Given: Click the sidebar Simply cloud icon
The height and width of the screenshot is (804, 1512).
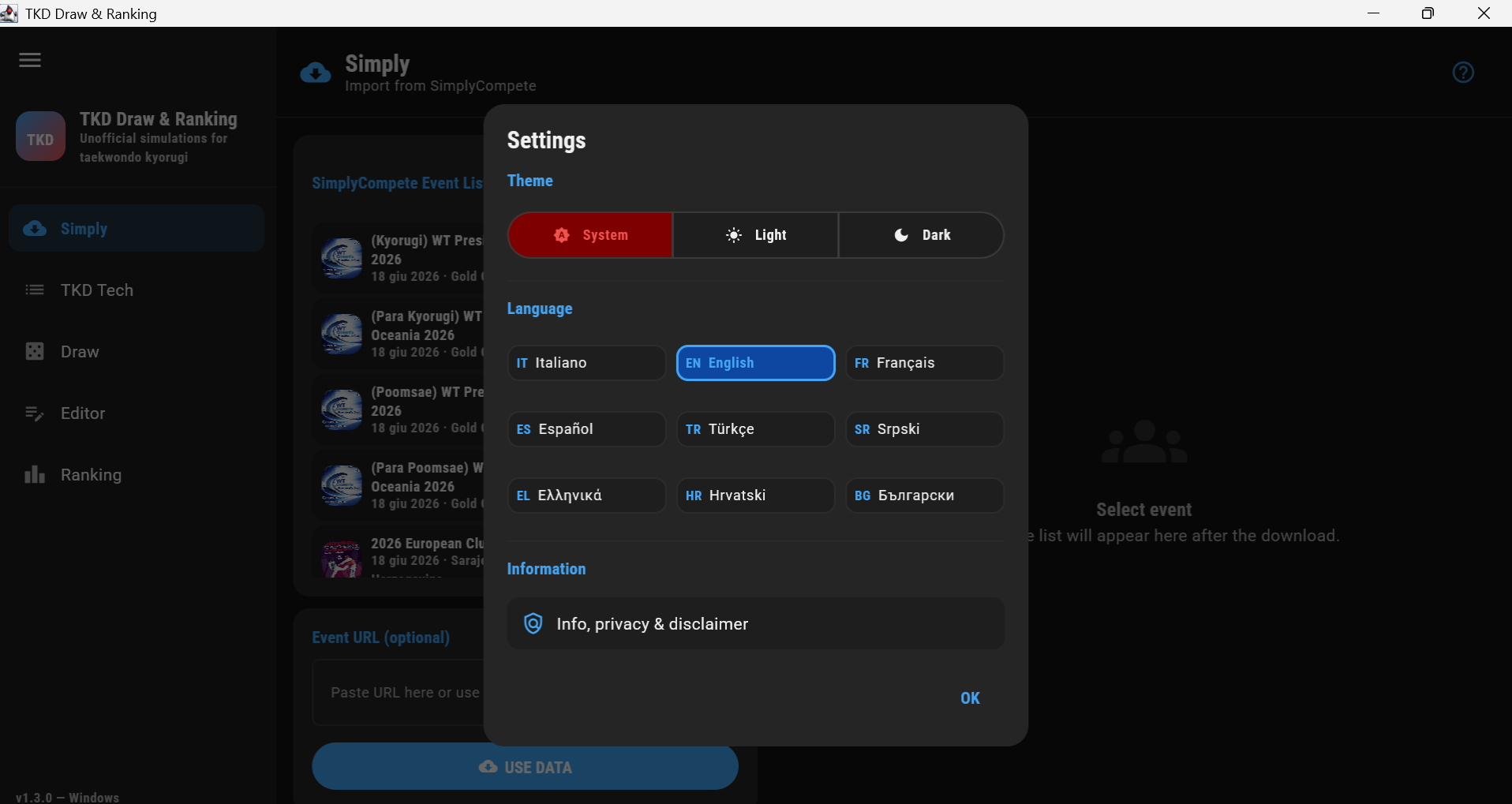Looking at the screenshot, I should 35,229.
